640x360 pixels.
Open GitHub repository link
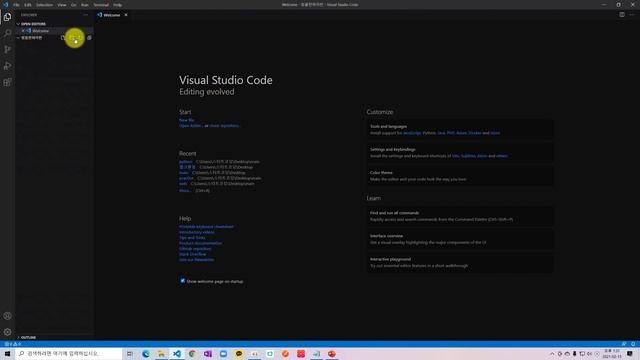click(x=195, y=249)
